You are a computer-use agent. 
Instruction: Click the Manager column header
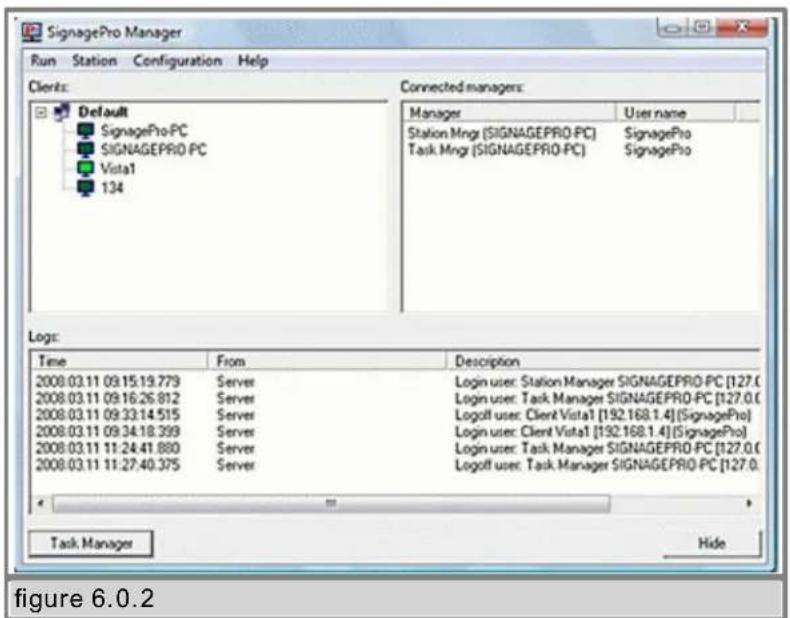tap(509, 113)
